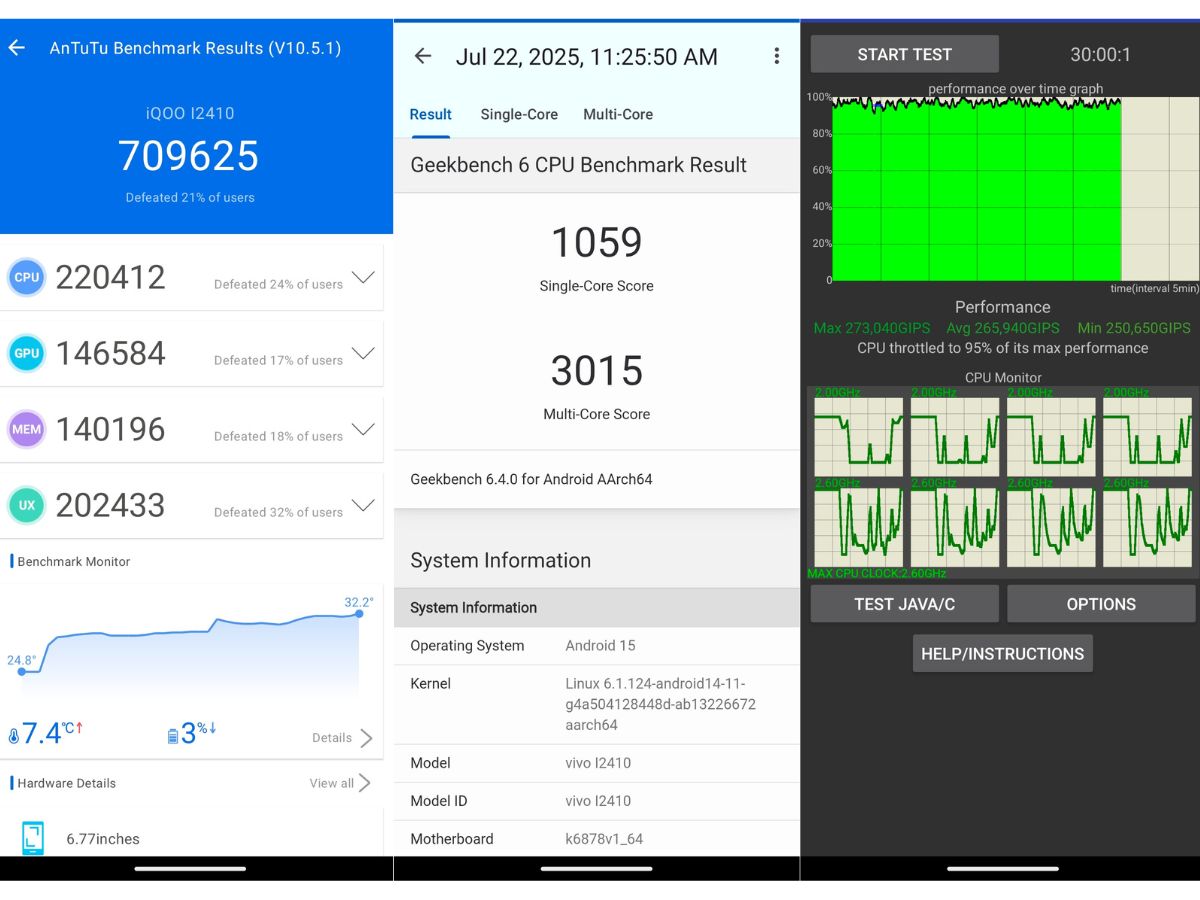Select the CPU throttled to 95% message
The height and width of the screenshot is (900, 1200).
coord(1002,348)
